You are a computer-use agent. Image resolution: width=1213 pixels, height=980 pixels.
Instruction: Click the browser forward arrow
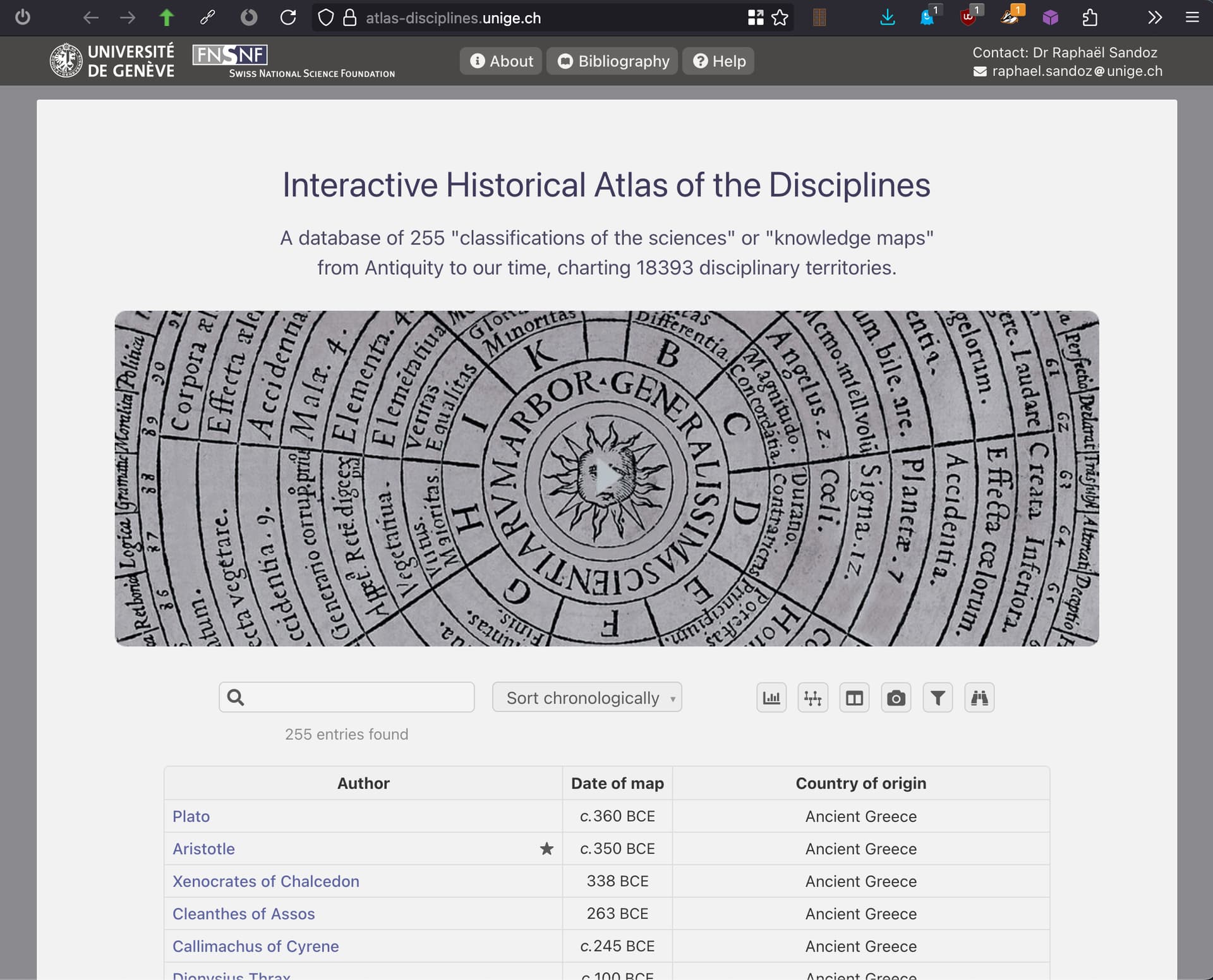coord(128,18)
